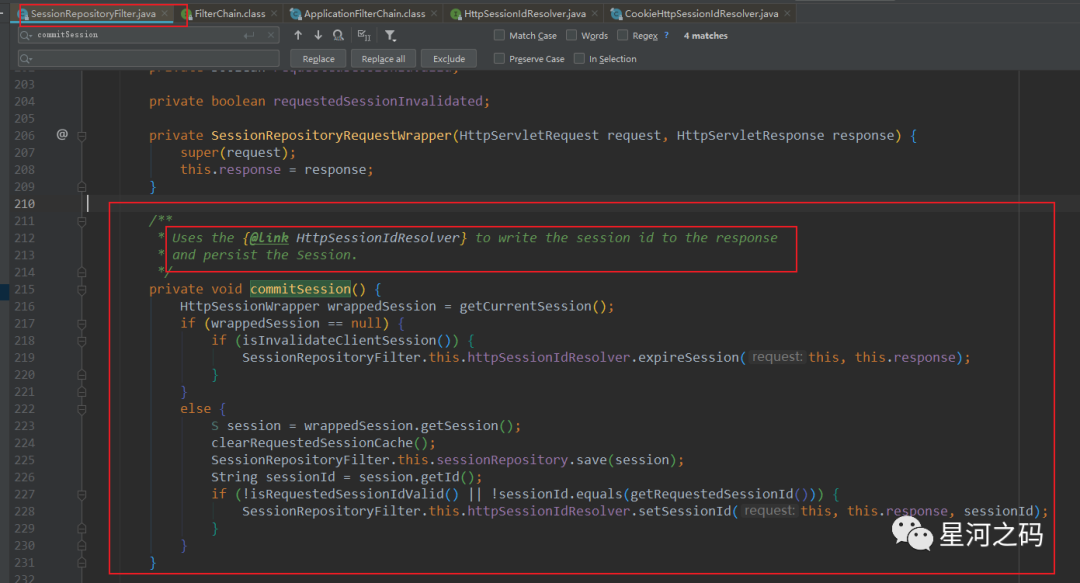
Task: Collapse the commitSession method fold at line 215
Action: (82, 289)
